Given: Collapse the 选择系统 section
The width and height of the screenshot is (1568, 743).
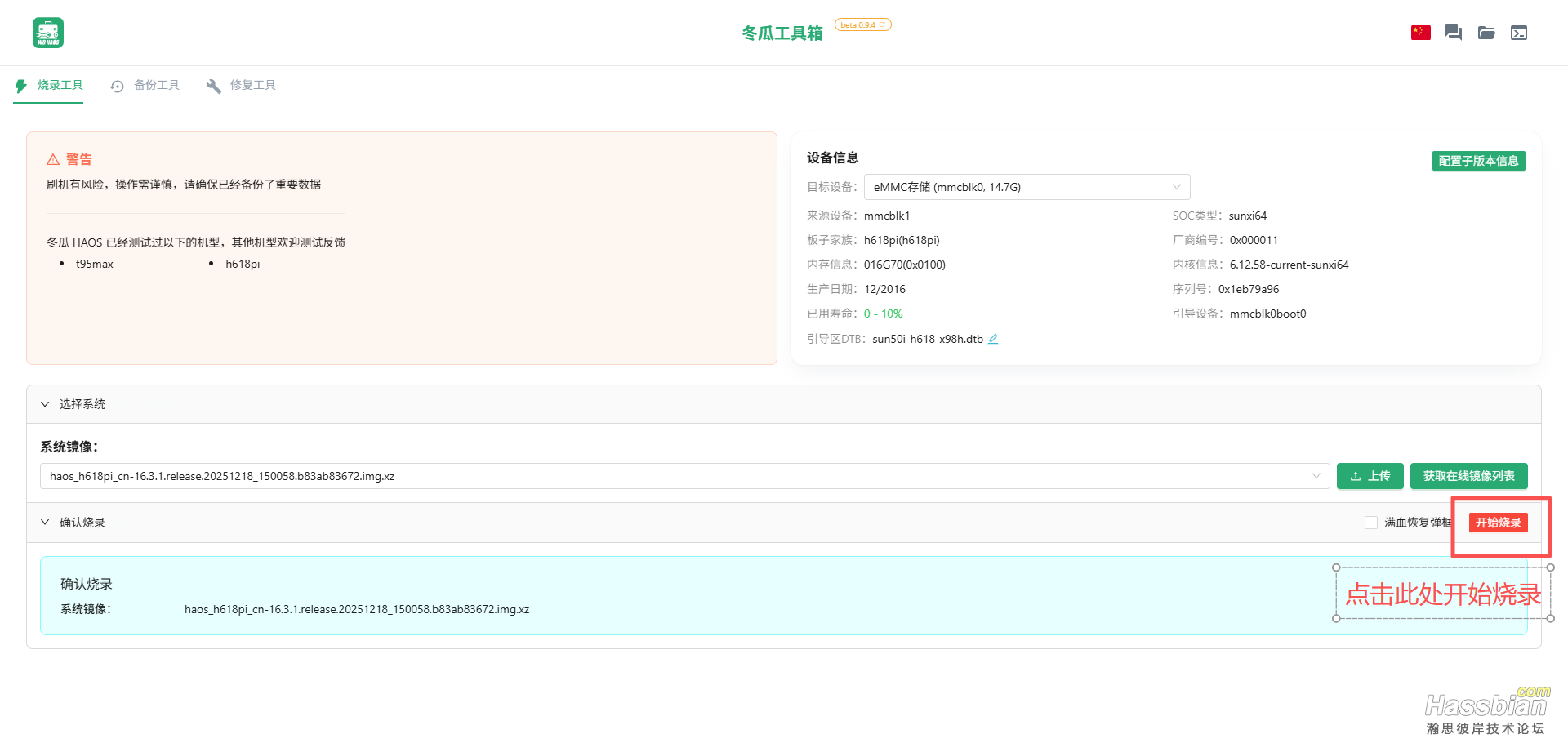Looking at the screenshot, I should [x=46, y=403].
